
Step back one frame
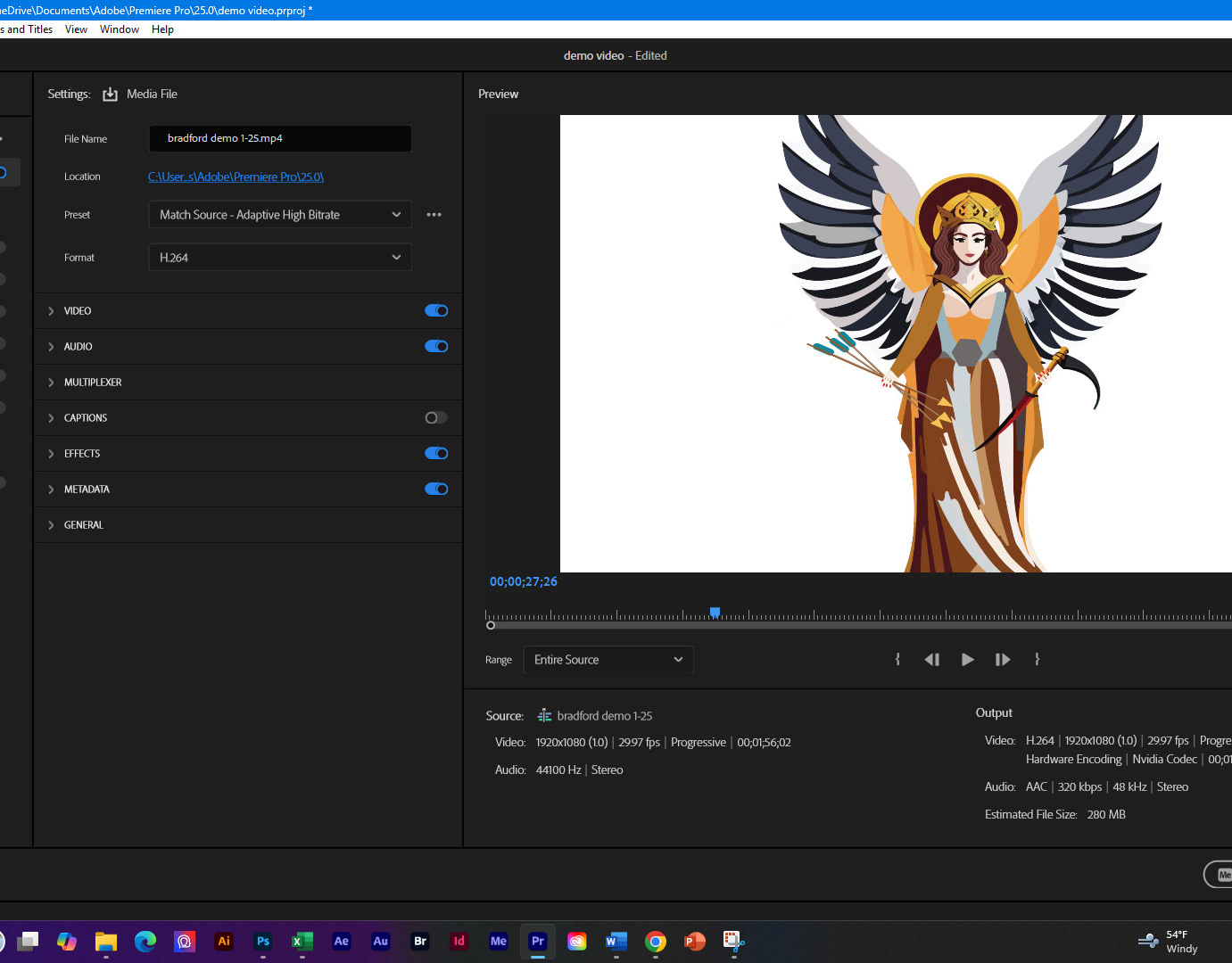pos(932,660)
